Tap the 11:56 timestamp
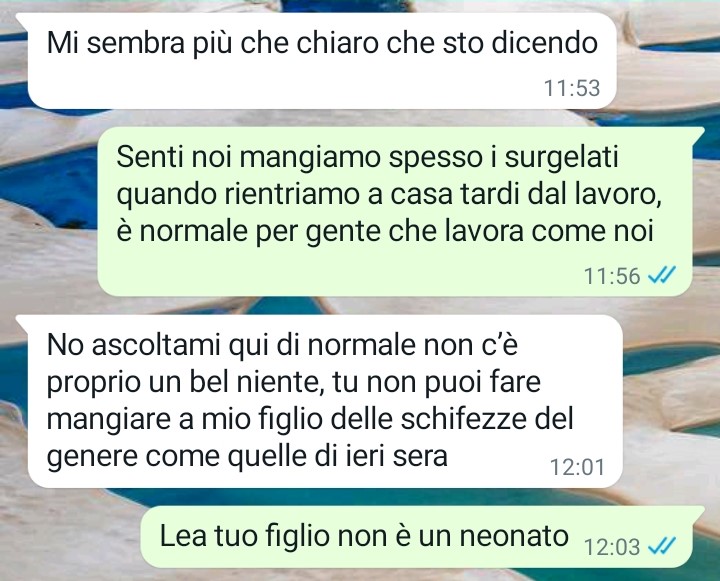Viewport: 720px width, 581px height. [612, 276]
